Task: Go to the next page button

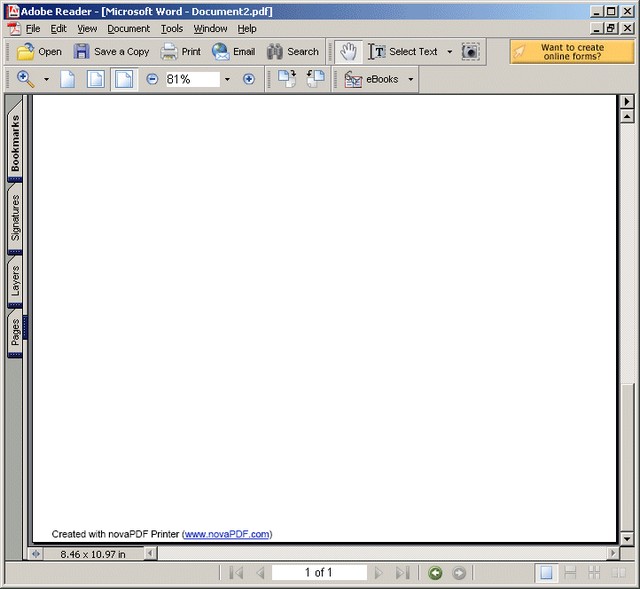Action: pos(378,573)
